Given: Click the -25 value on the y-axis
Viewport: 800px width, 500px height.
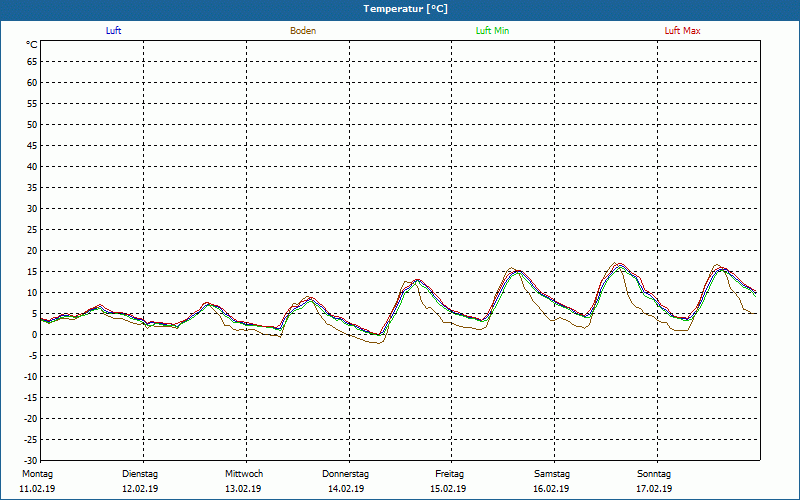Looking at the screenshot, I should tap(31, 439).
